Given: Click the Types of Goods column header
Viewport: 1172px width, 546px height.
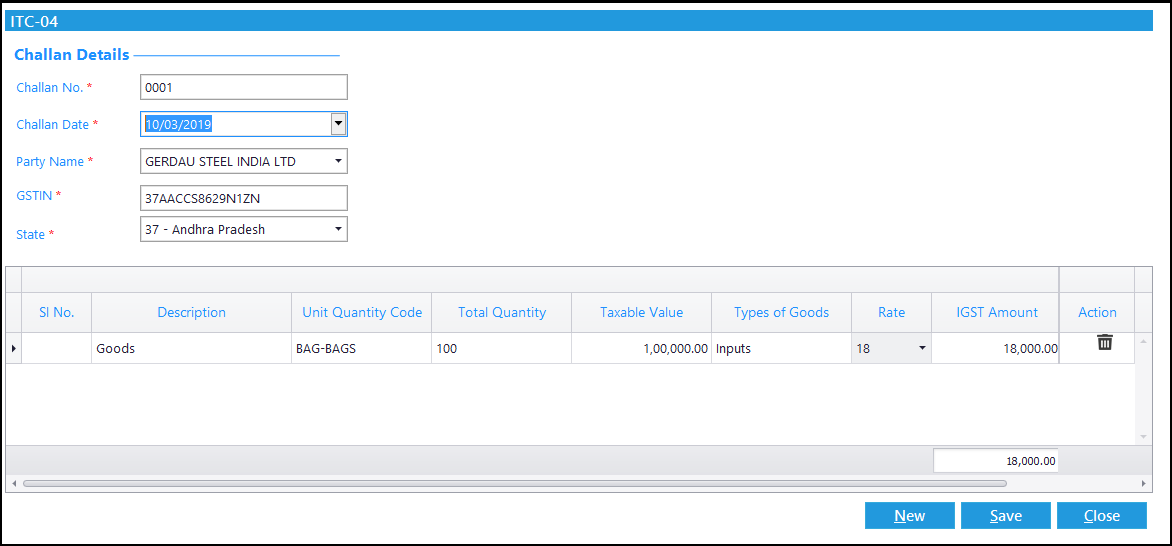Looking at the screenshot, I should [x=781, y=313].
